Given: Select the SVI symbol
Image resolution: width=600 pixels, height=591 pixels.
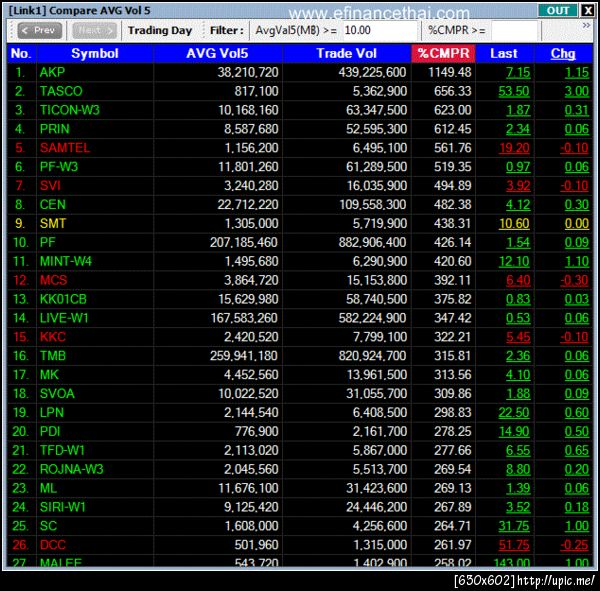Looking at the screenshot, I should [x=50, y=186].
